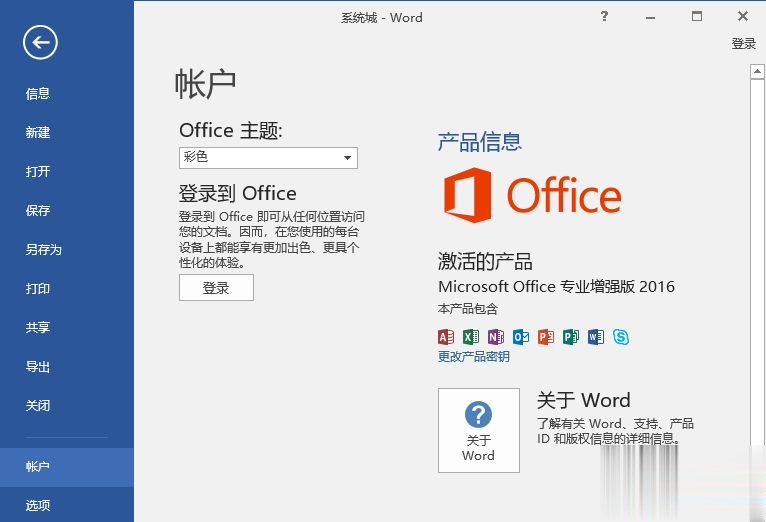This screenshot has height=522, width=766.
Task: Open the 信息 menu item
Action: click(x=38, y=94)
